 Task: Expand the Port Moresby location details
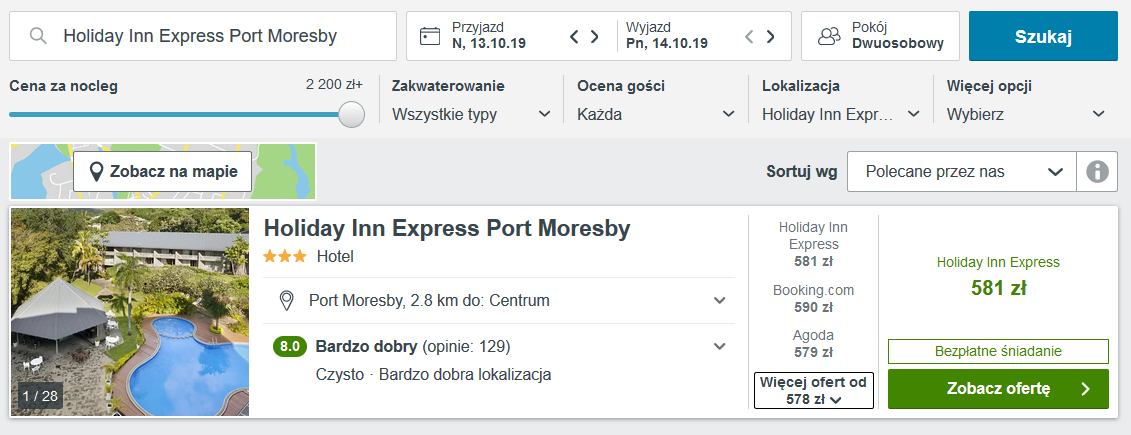click(719, 300)
